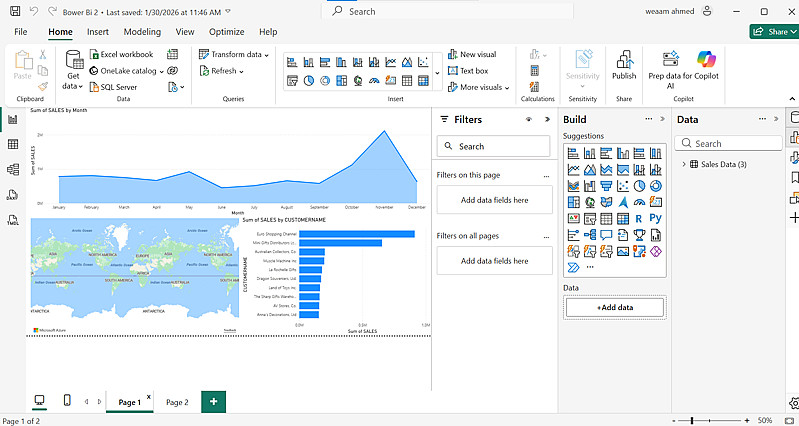Open the View ribbon tab

click(x=185, y=32)
